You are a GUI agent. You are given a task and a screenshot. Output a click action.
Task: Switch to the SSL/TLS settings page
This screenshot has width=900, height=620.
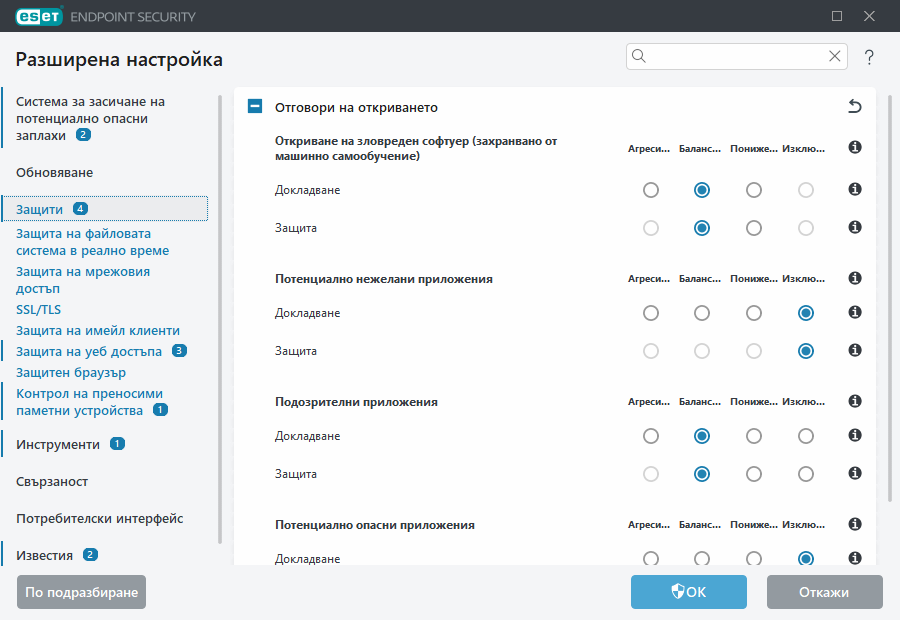pyautogui.click(x=38, y=309)
